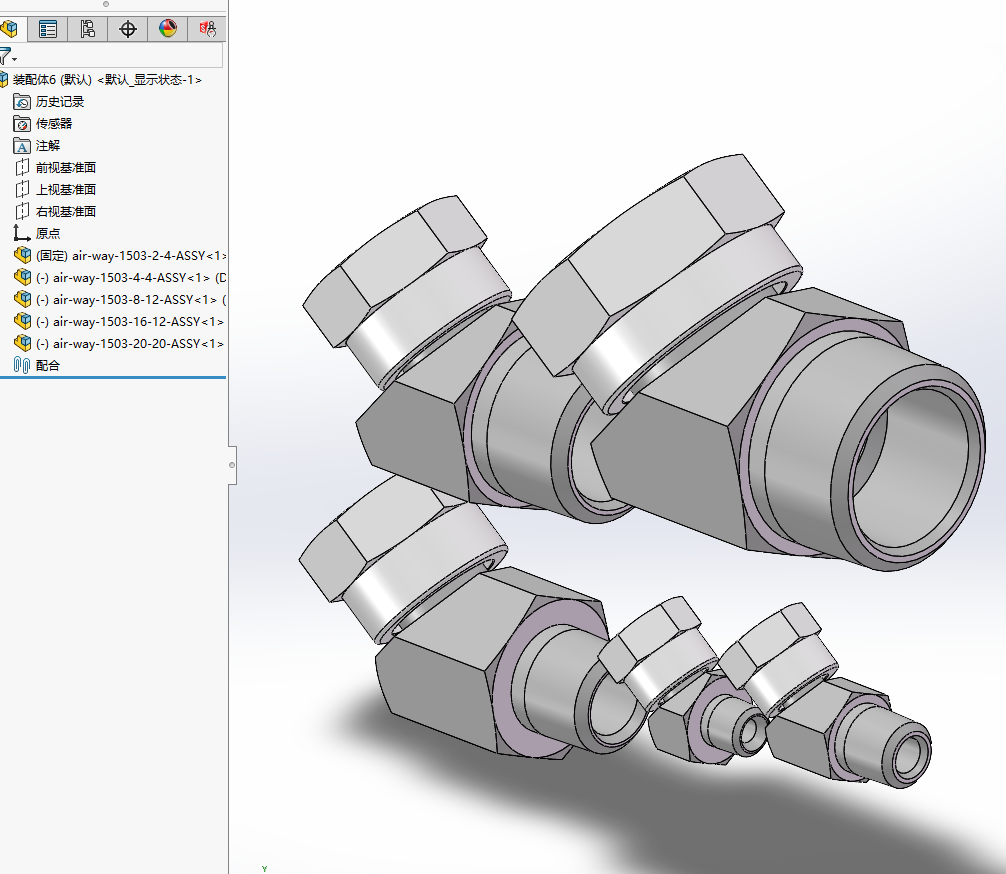This screenshot has width=1006, height=874.
Task: Open the last manager tab with red icon
Action: coord(207,29)
